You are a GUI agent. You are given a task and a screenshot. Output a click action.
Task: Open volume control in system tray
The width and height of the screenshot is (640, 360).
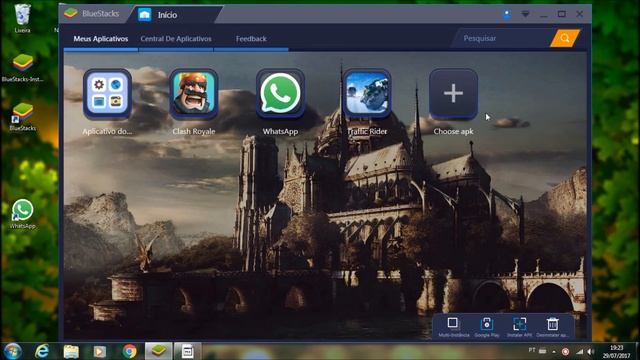tap(590, 351)
